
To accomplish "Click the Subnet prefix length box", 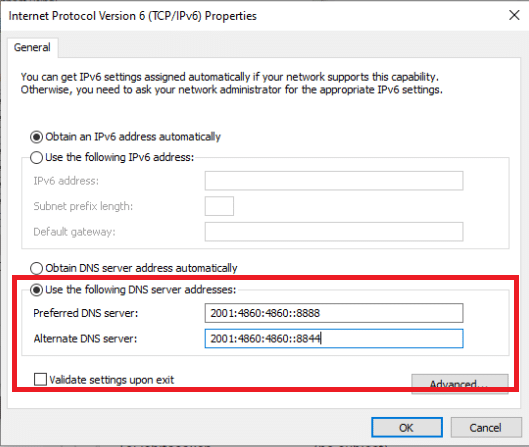I will click(219, 206).
